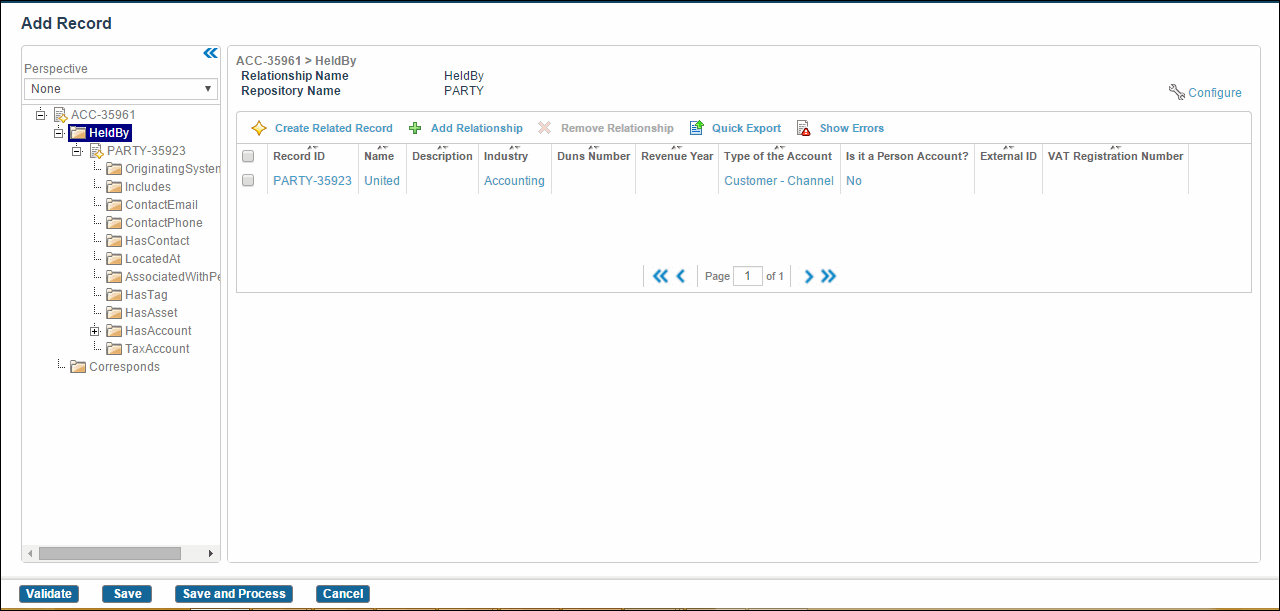Click the HasTag folder icon
Image resolution: width=1280 pixels, height=611 pixels.
(114, 295)
